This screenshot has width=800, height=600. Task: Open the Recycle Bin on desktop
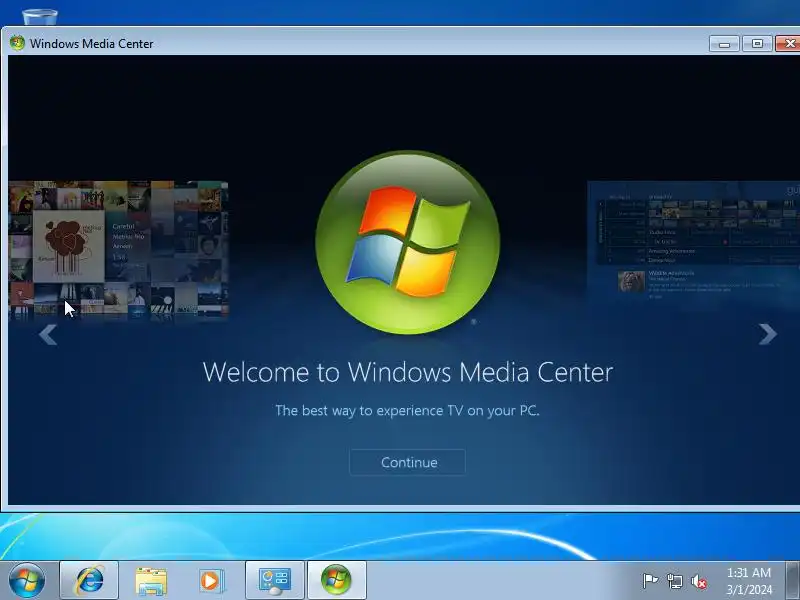40,16
